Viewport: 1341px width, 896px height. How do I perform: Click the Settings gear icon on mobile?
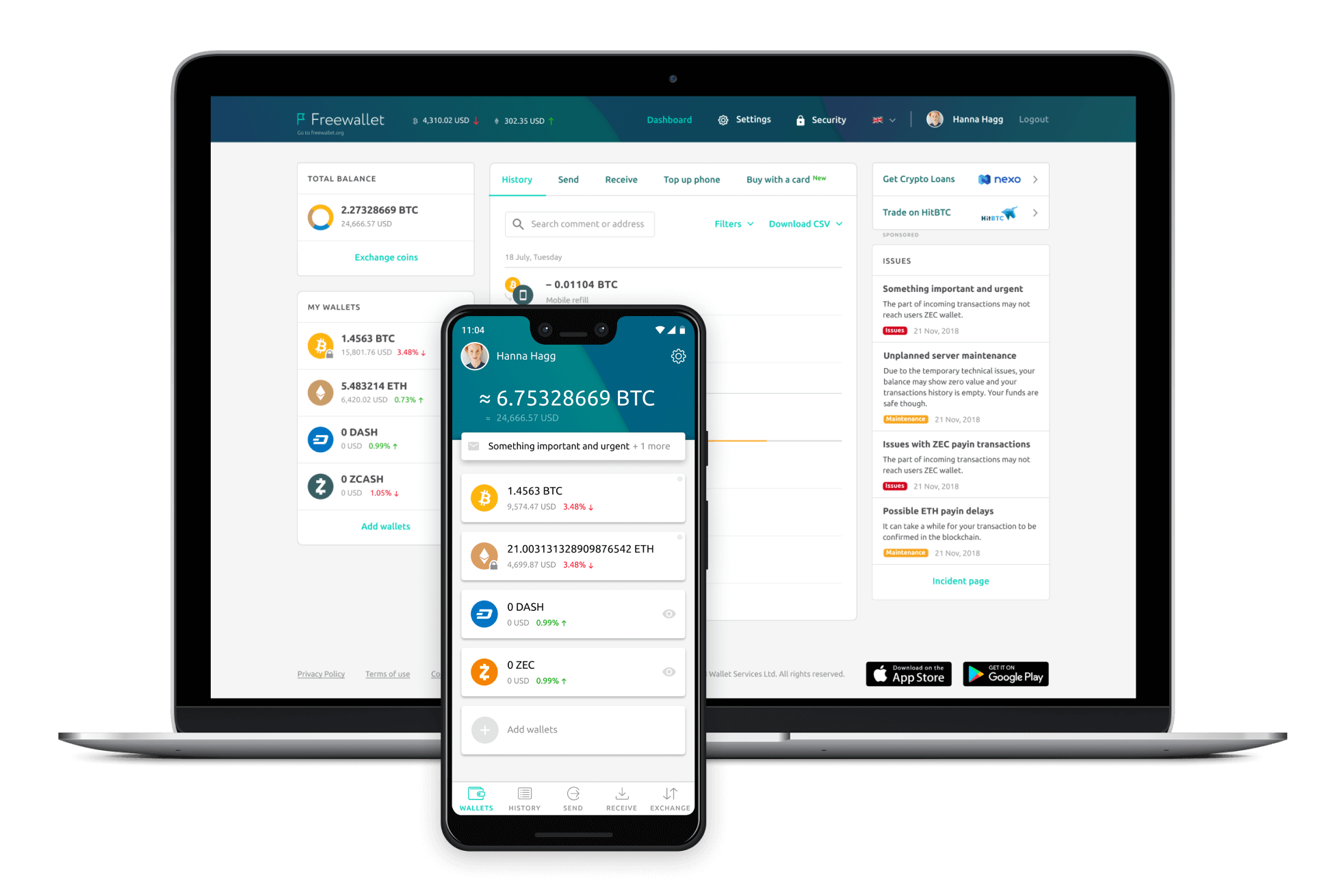(674, 354)
